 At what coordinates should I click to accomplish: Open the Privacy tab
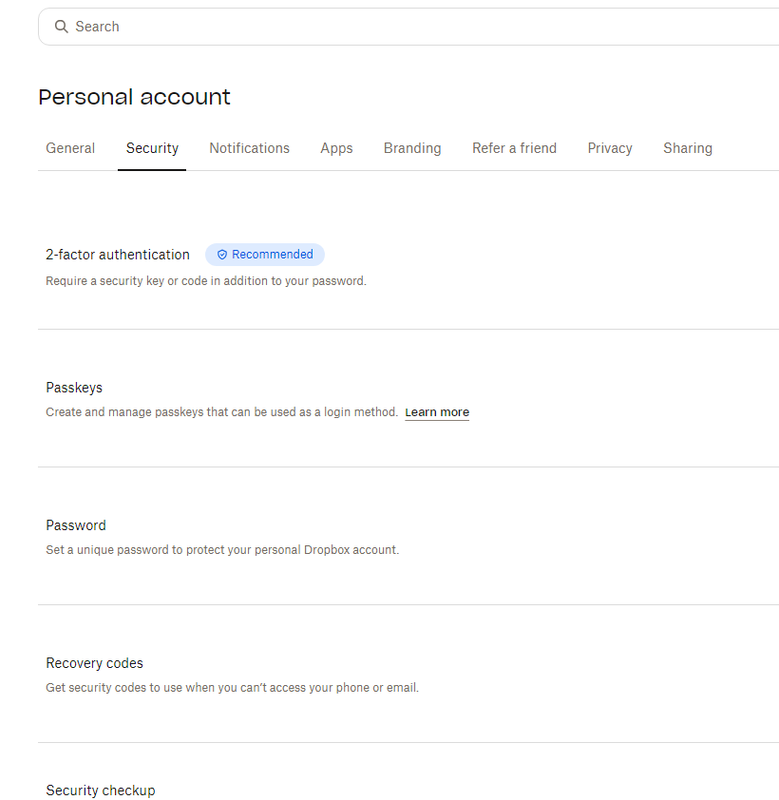tap(610, 148)
